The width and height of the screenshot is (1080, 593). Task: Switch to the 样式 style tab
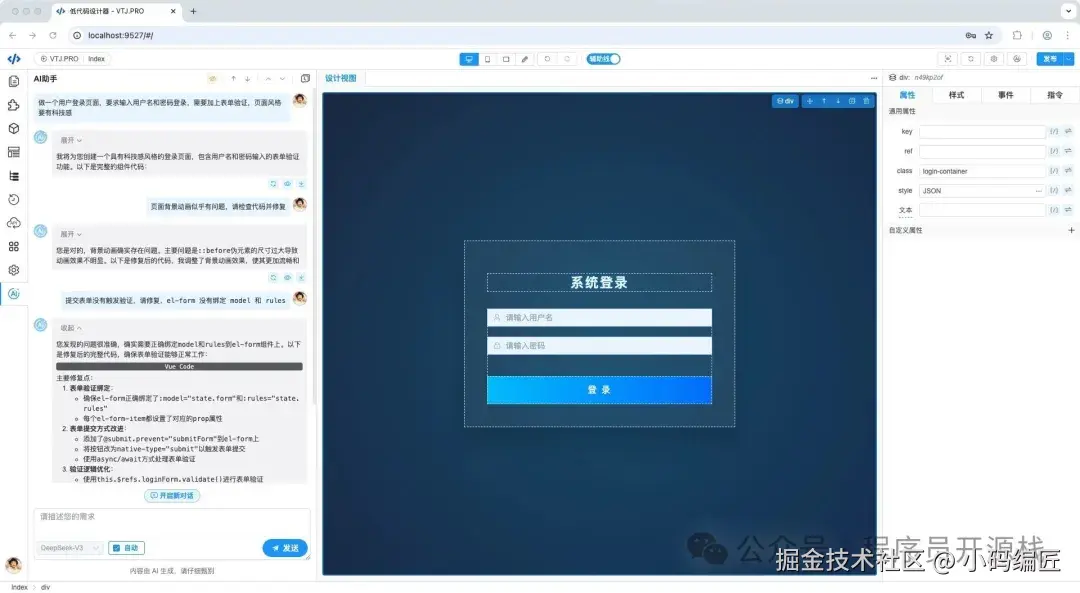(955, 93)
